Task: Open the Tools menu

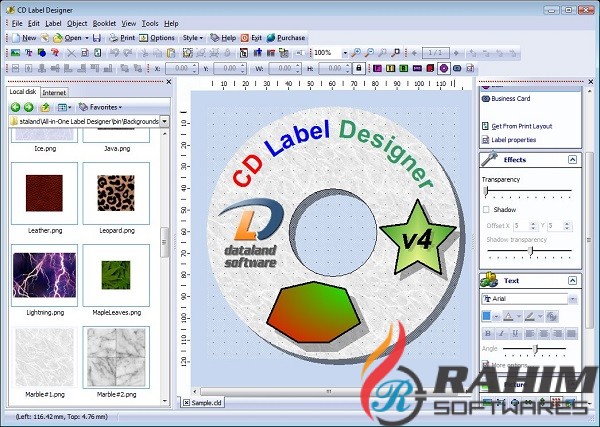Action: coord(150,24)
